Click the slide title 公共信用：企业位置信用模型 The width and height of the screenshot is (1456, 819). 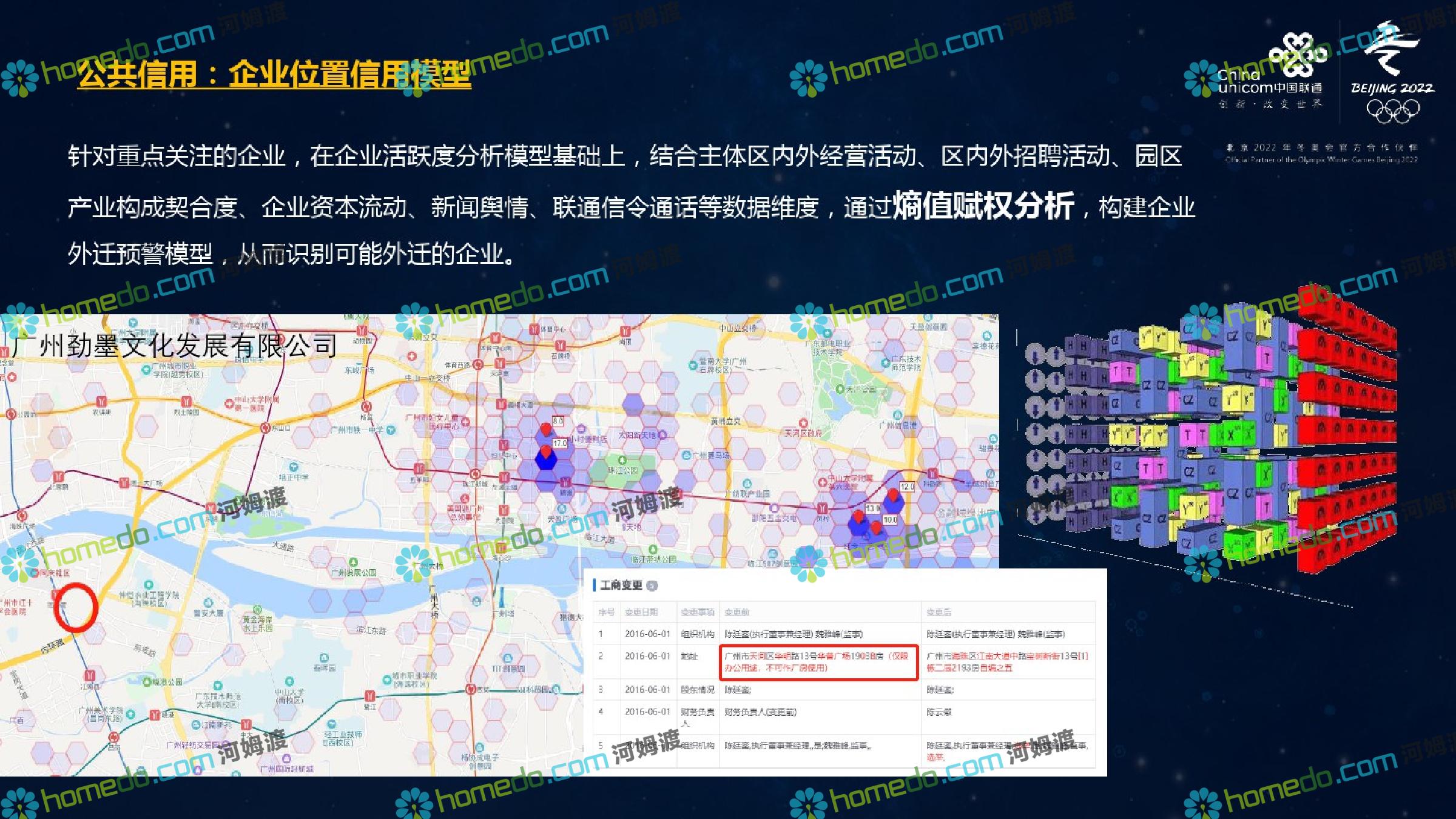[274, 75]
